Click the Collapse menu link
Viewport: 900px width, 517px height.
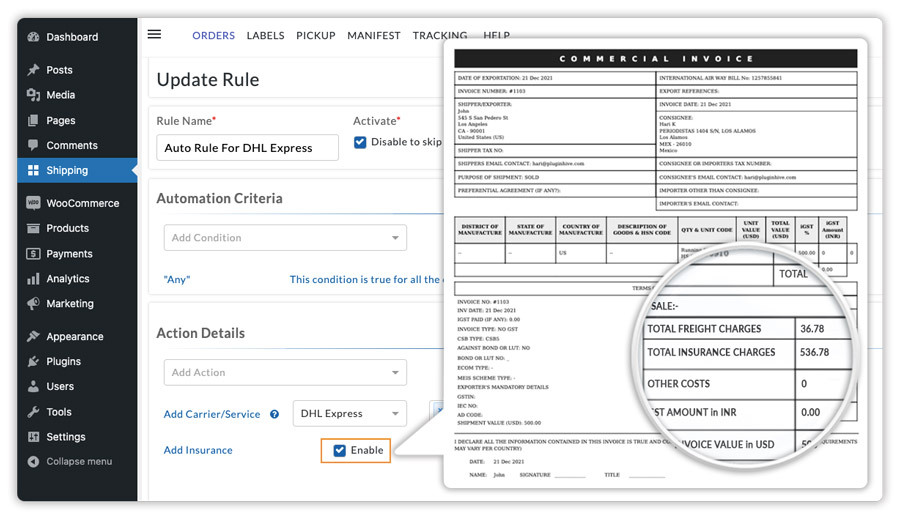79,461
